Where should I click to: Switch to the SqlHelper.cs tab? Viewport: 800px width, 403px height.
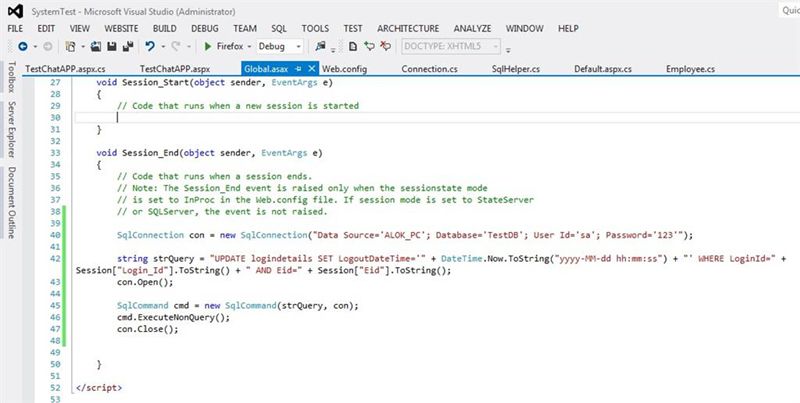[516, 69]
